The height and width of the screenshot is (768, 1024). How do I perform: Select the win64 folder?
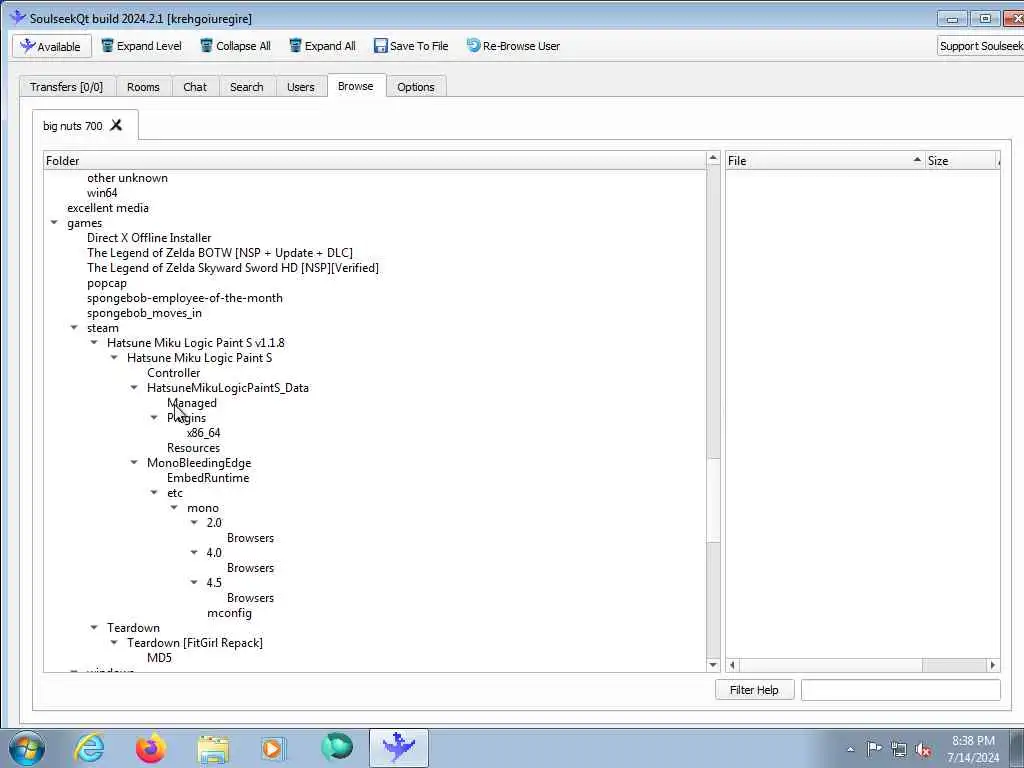[x=102, y=193]
